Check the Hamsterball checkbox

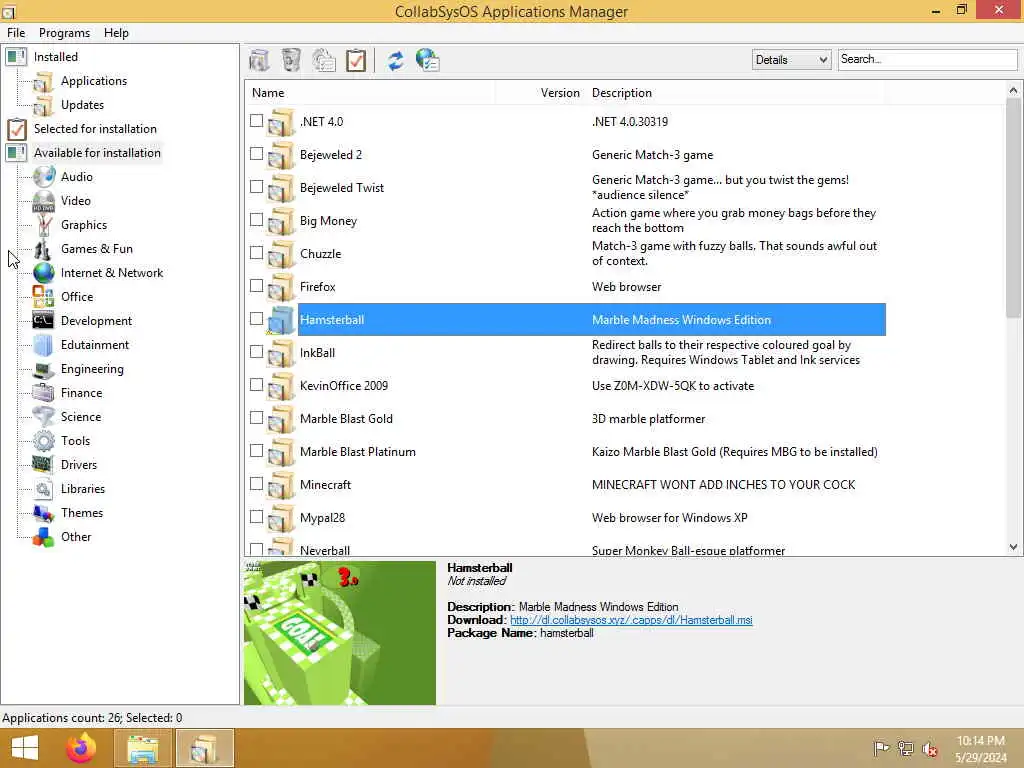tap(257, 319)
